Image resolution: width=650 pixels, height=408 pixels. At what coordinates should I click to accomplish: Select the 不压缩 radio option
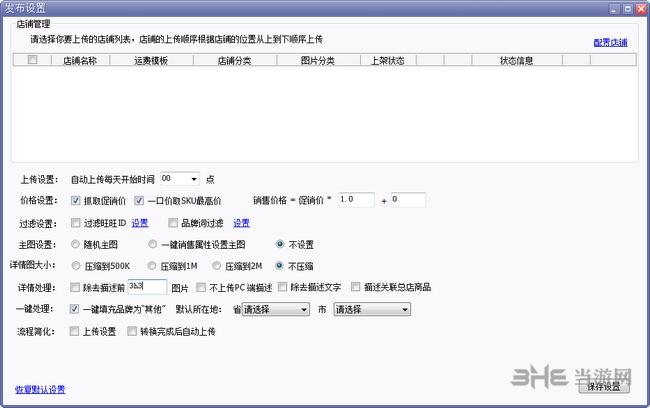tap(279, 266)
